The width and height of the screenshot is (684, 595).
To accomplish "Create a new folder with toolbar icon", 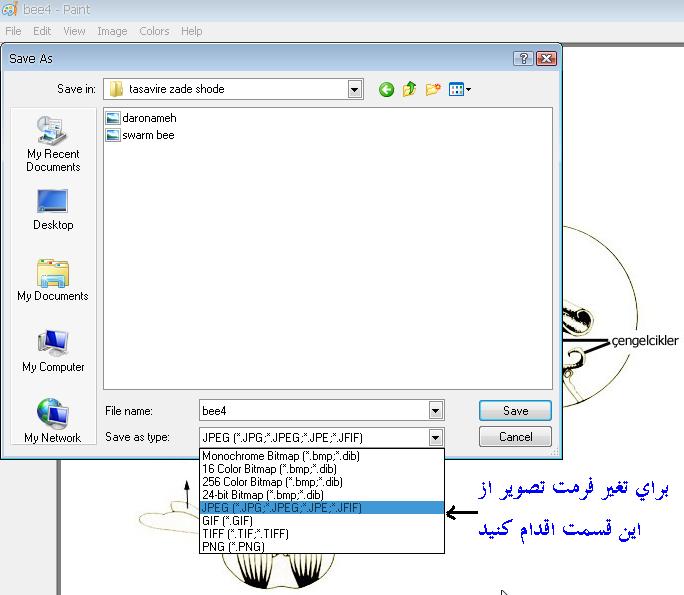I will pyautogui.click(x=433, y=90).
